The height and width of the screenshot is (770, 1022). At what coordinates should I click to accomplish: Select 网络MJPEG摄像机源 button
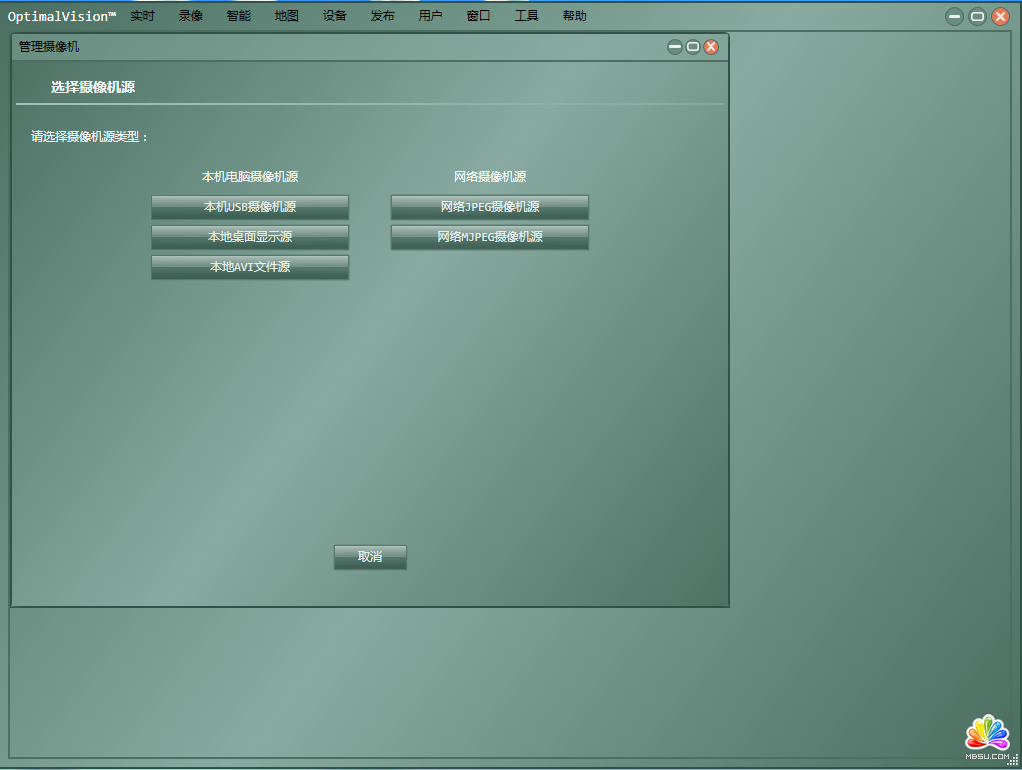point(489,237)
